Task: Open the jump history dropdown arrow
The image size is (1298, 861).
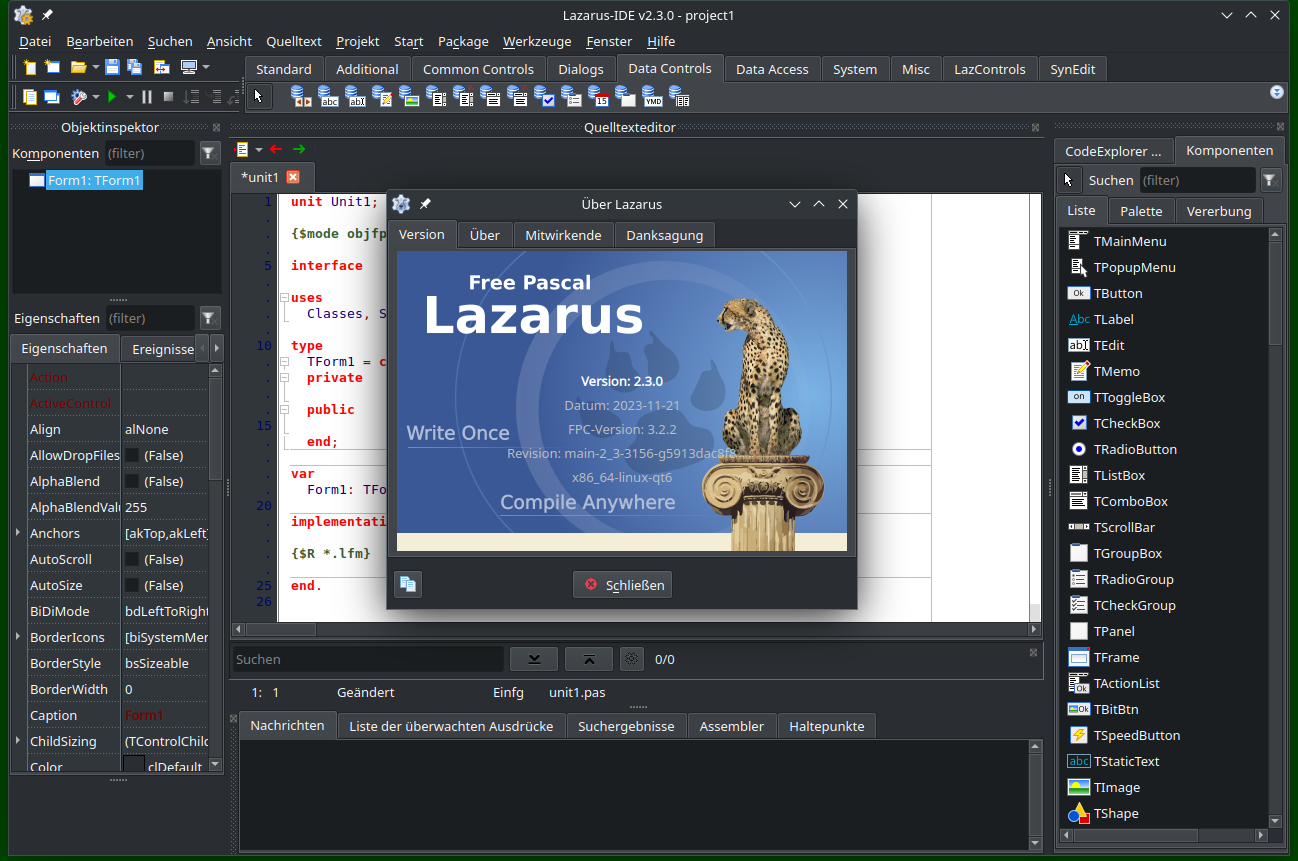Action: pos(258,149)
